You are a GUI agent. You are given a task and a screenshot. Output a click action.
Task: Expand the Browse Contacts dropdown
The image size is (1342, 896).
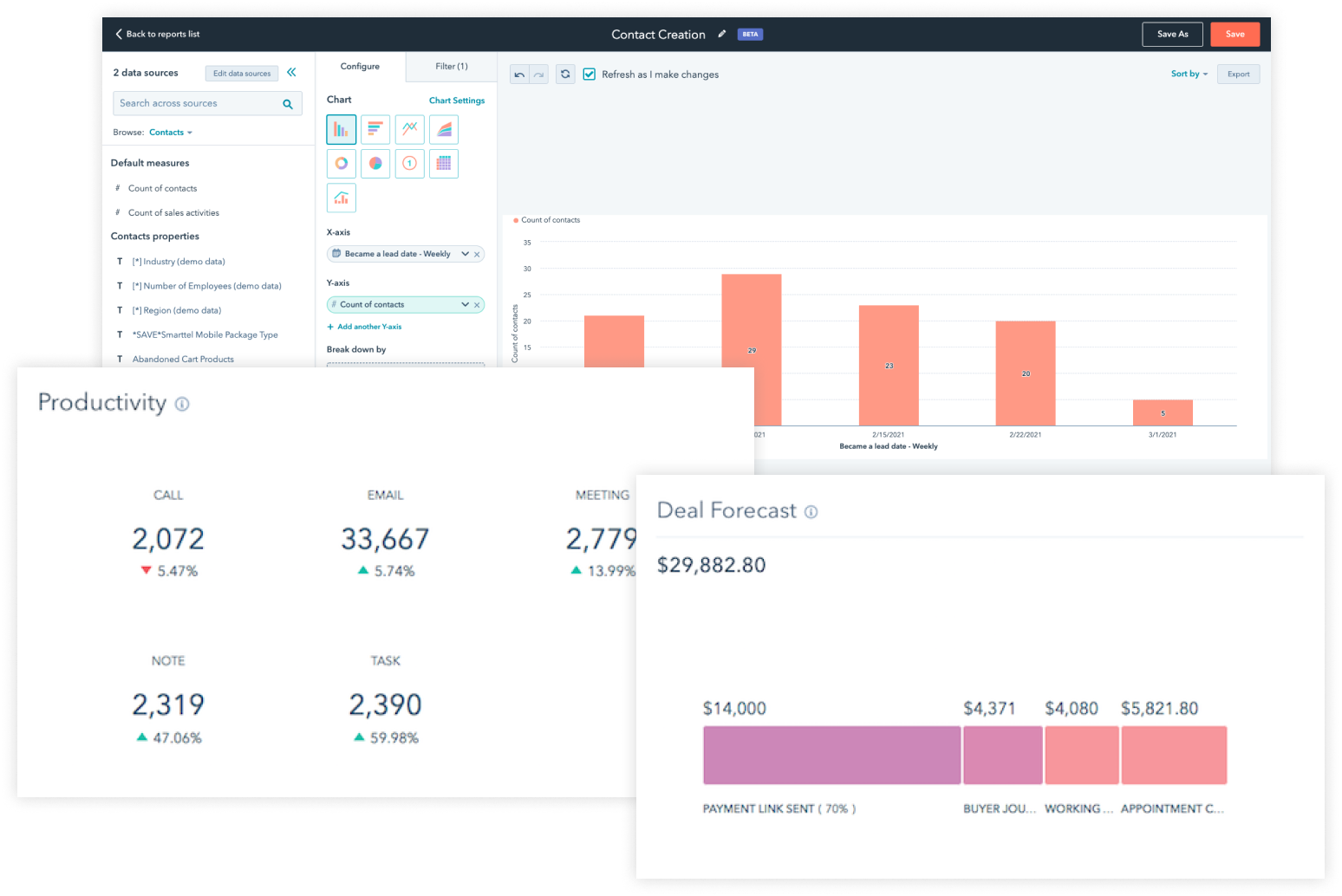tap(170, 132)
